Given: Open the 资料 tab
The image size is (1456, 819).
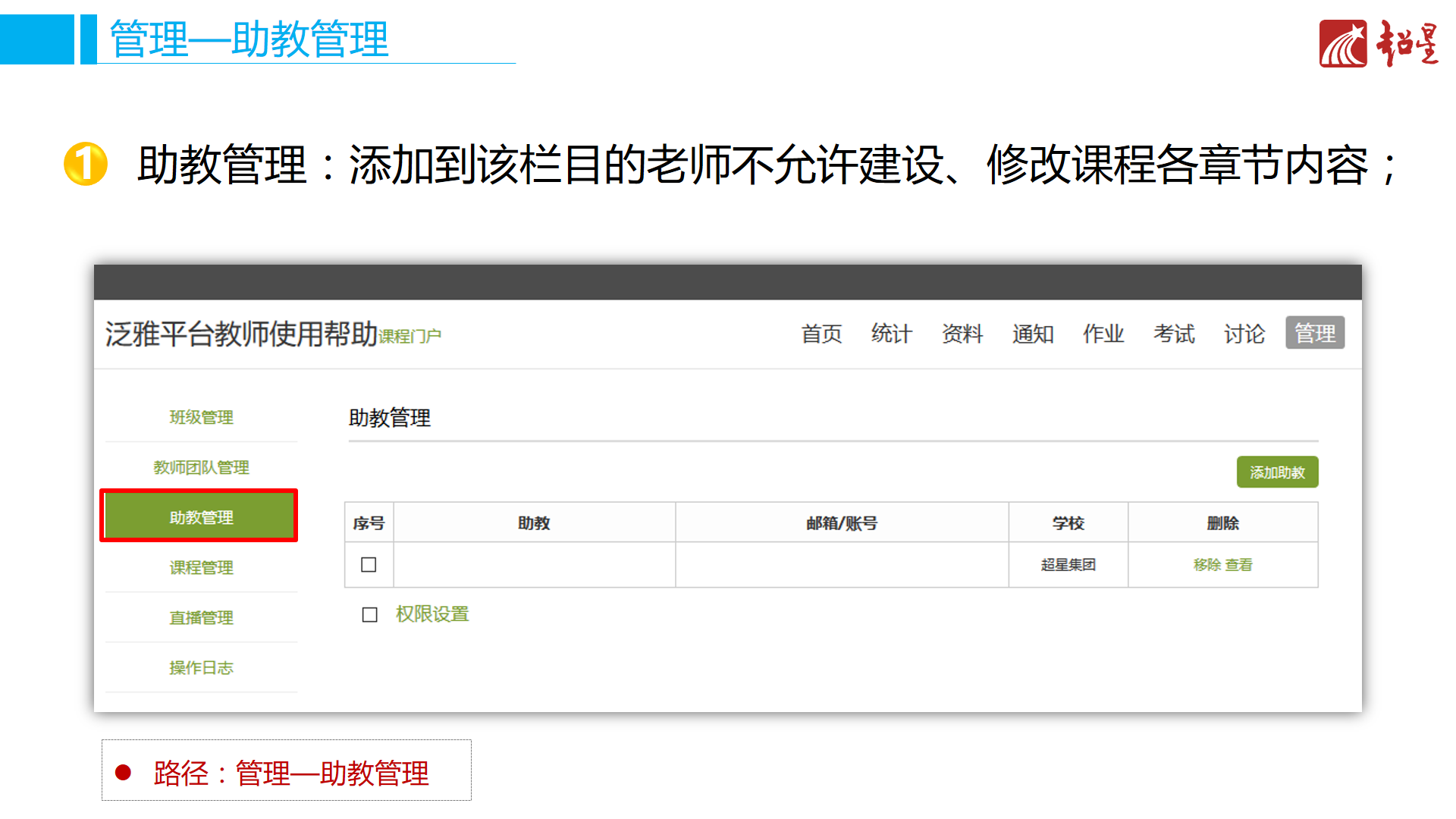Looking at the screenshot, I should (962, 334).
